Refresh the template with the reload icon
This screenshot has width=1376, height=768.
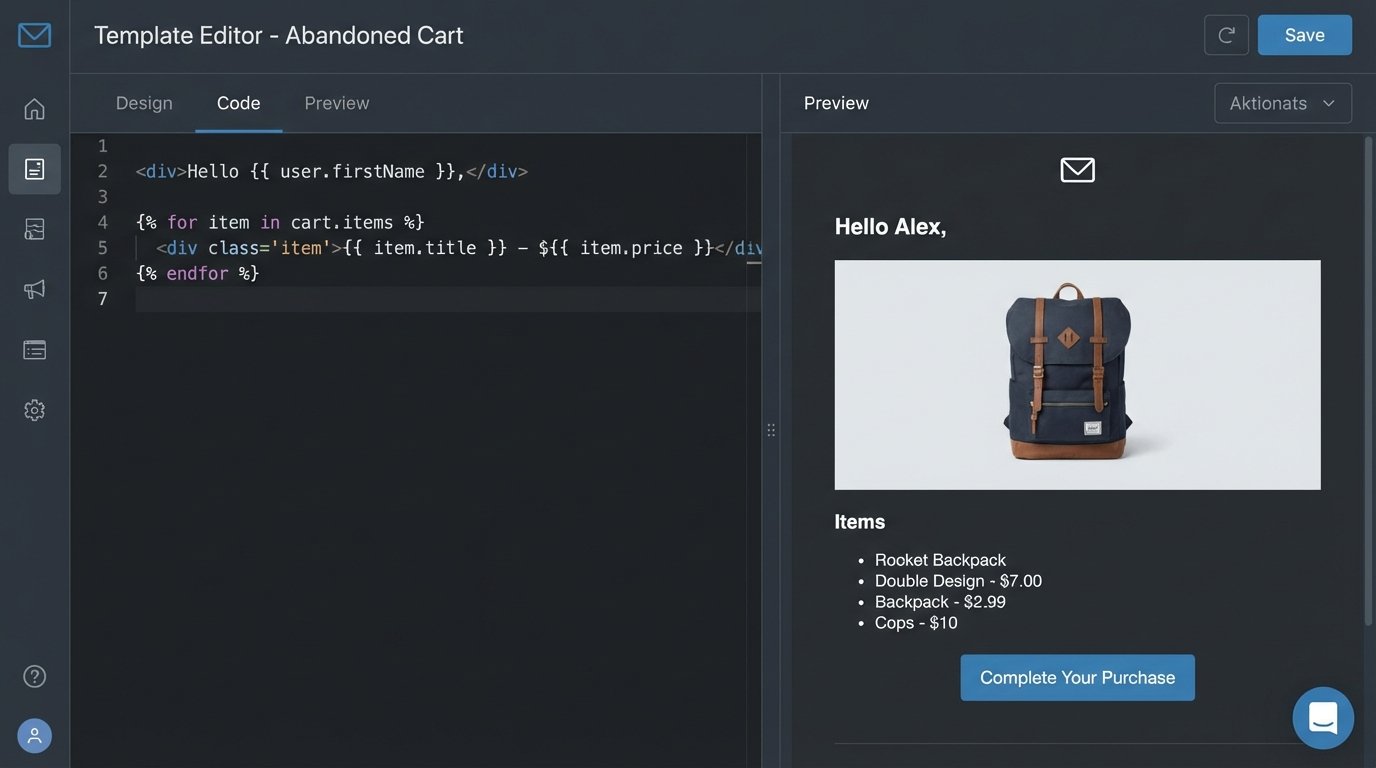tap(1225, 34)
